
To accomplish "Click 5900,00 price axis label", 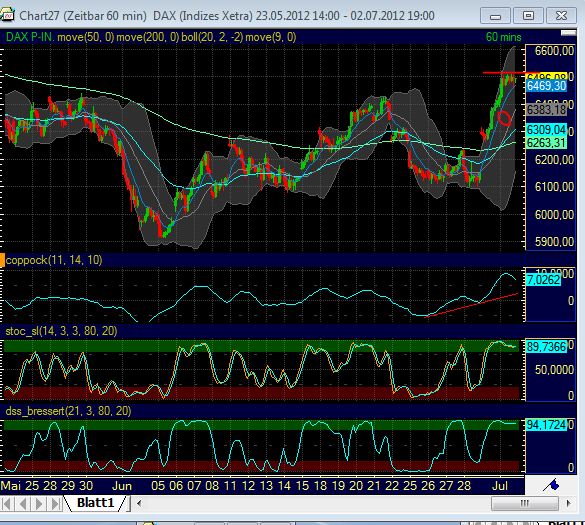I will tap(554, 242).
